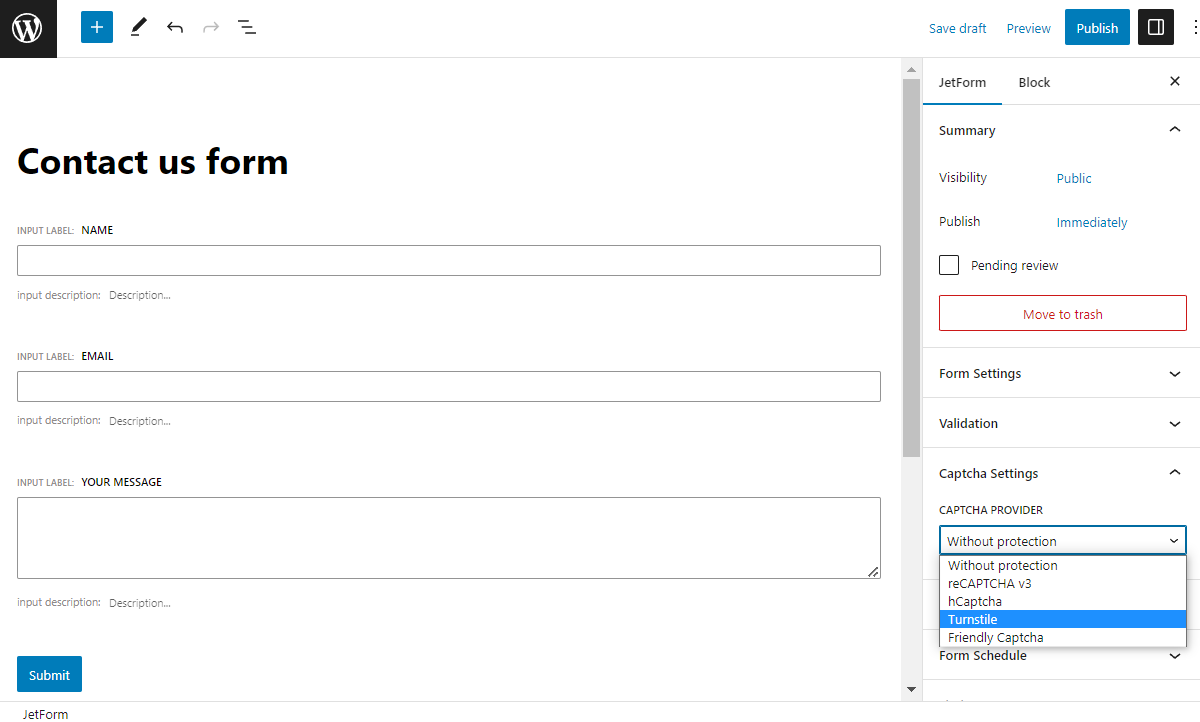Click inside the NAME input field
1200x722 pixels.
(448, 260)
